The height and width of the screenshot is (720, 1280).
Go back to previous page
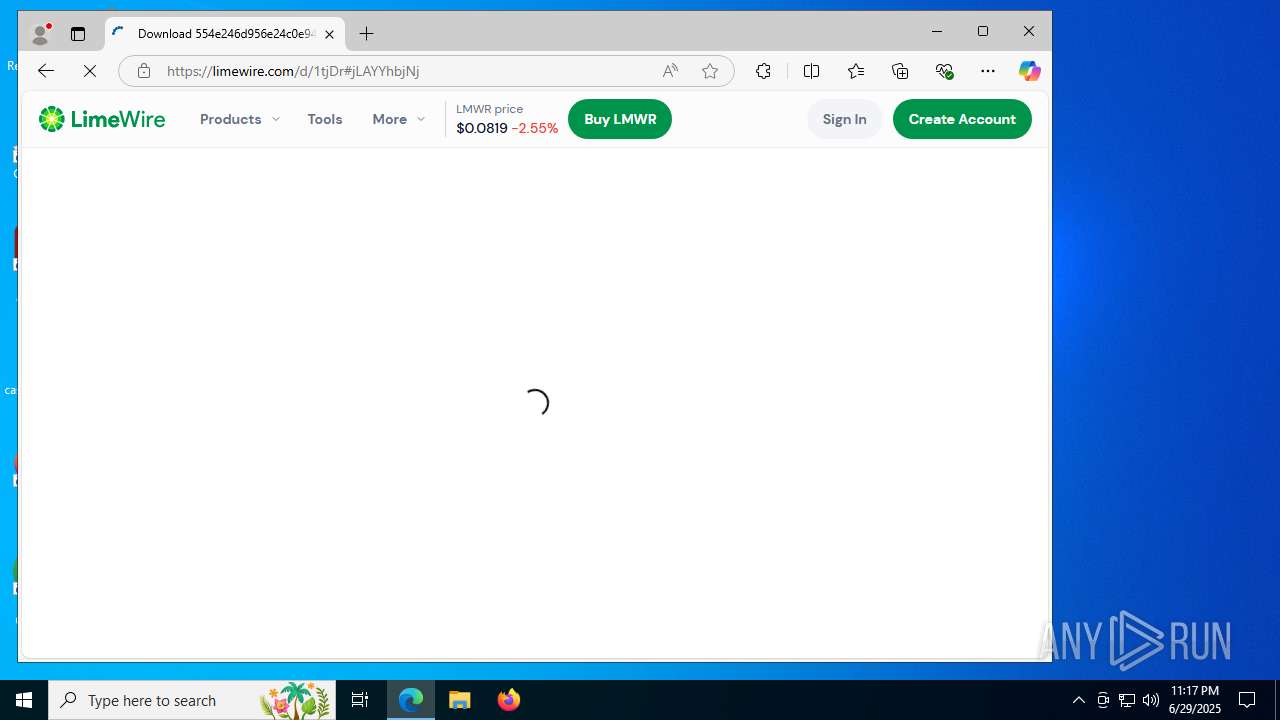[x=45, y=71]
